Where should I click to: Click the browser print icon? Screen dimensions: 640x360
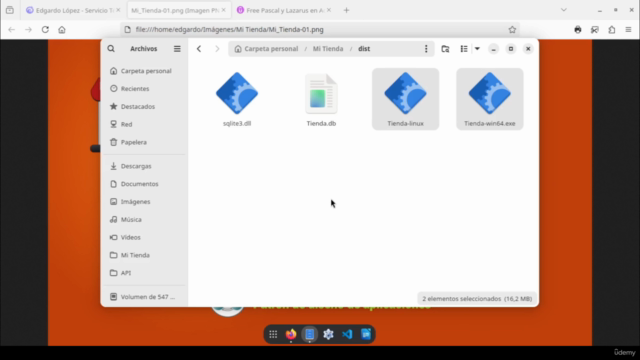pos(578,29)
